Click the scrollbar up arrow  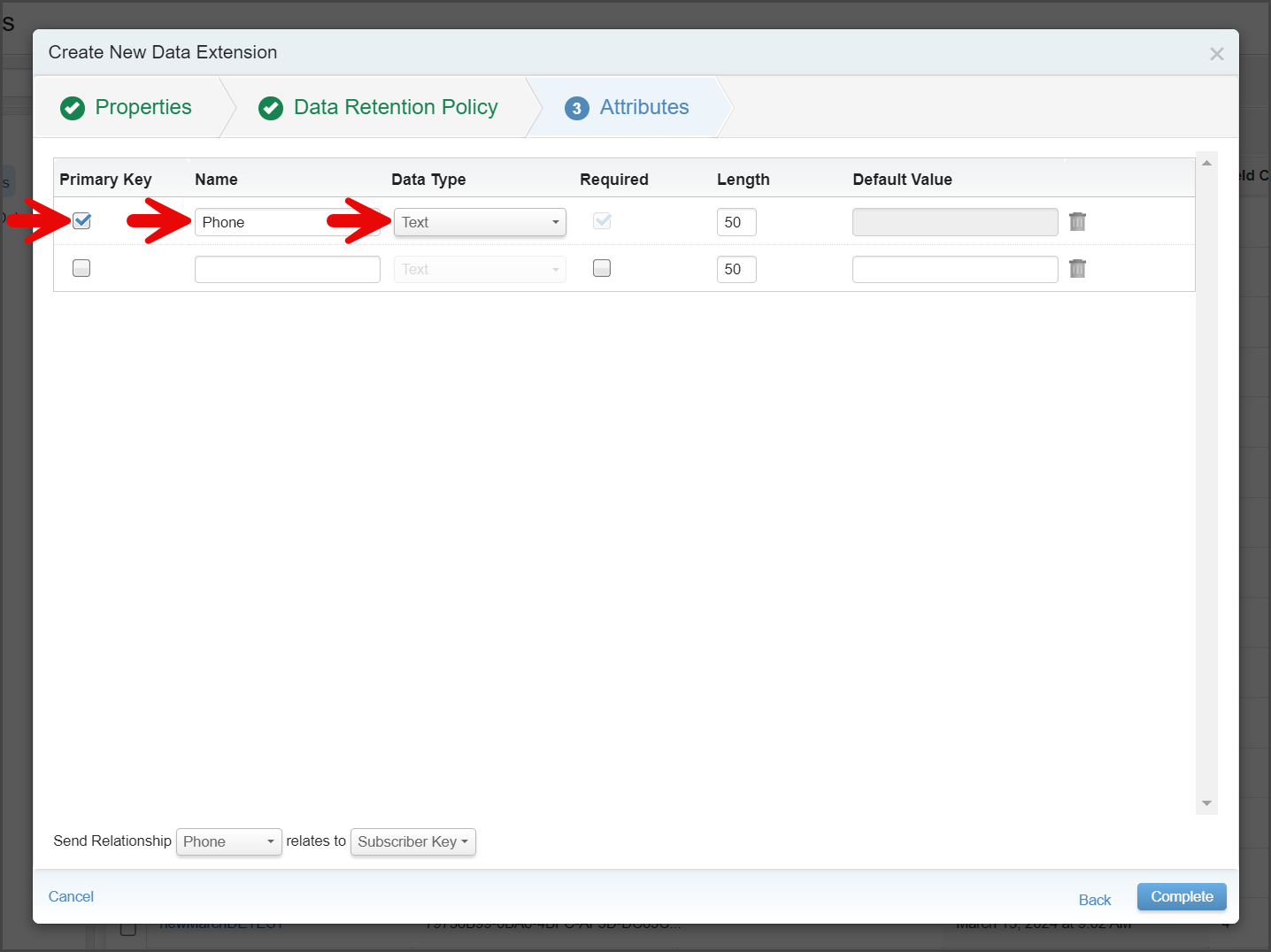[1206, 163]
